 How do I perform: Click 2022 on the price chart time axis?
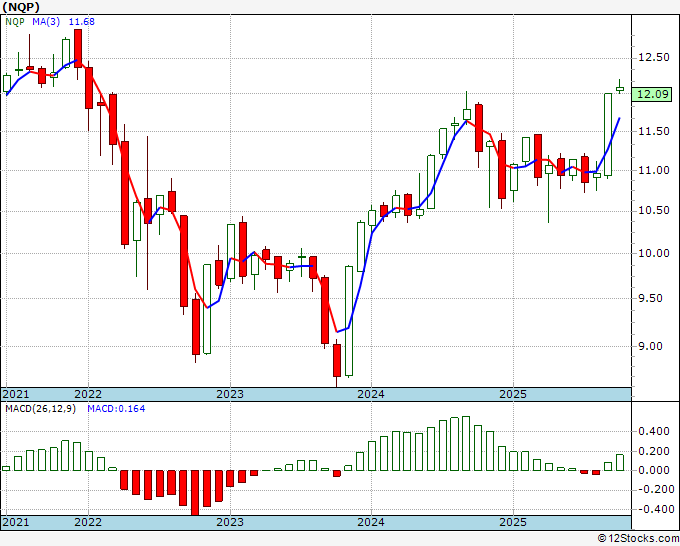coord(88,394)
